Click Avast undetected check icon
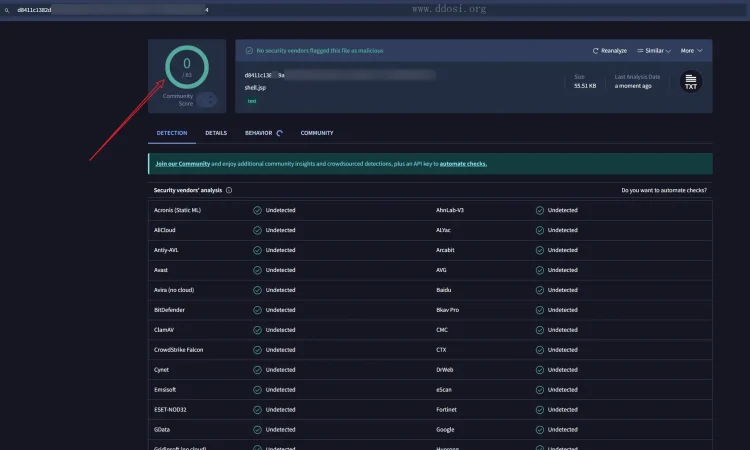This screenshot has height=450, width=750. coord(257,270)
